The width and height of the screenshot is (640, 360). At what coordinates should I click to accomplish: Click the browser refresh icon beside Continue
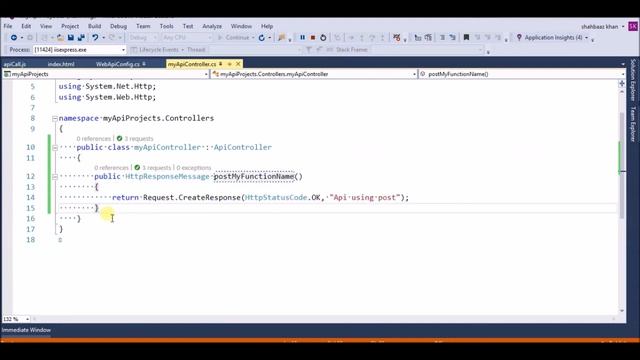click(262, 38)
